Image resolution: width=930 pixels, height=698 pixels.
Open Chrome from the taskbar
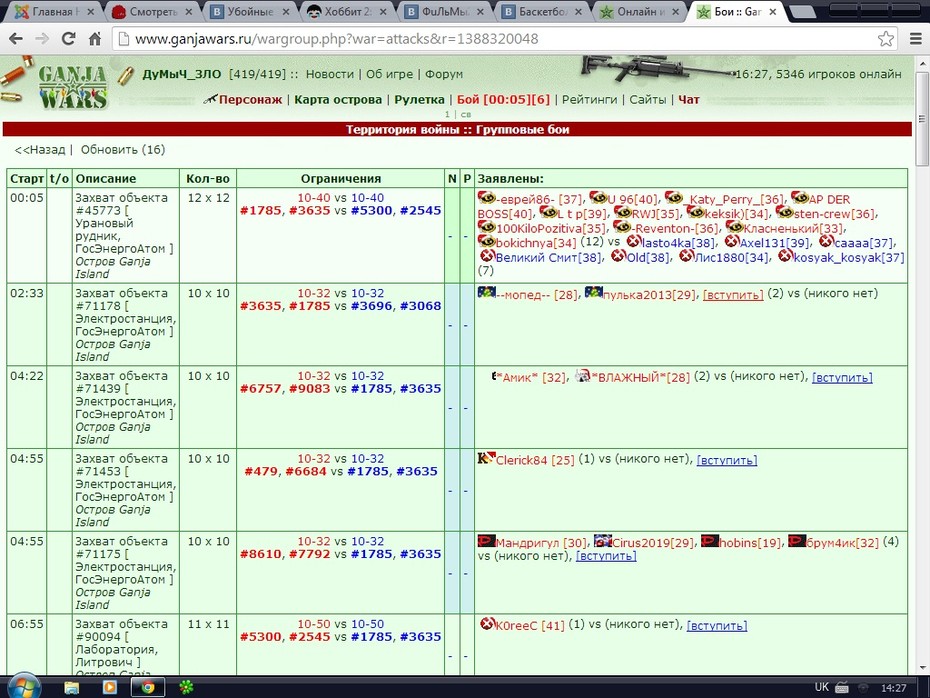point(147,687)
